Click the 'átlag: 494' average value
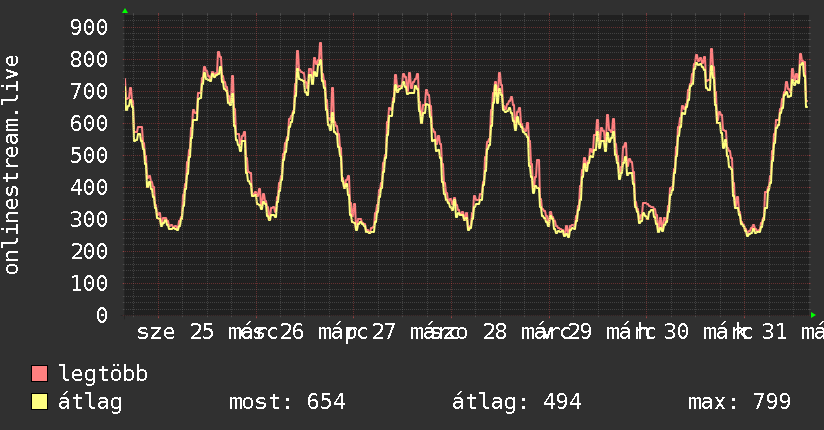824x430 pixels. pos(517,402)
